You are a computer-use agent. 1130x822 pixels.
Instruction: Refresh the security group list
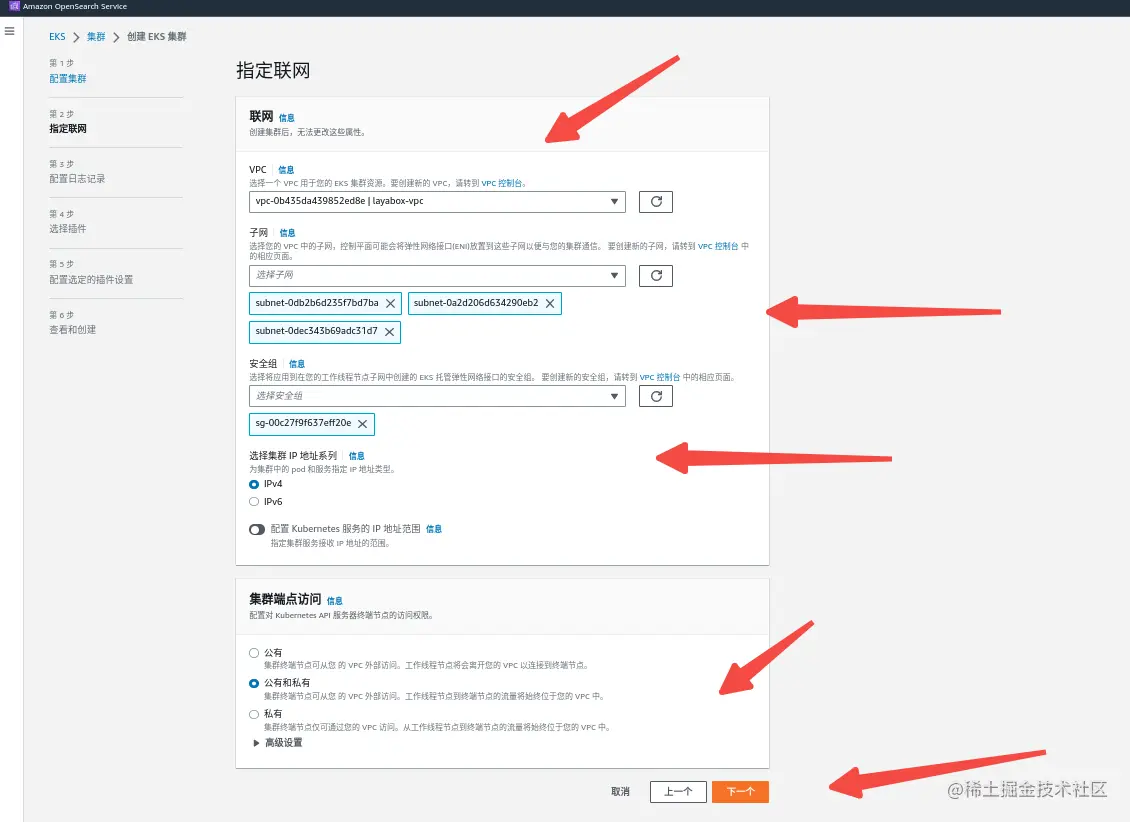click(656, 396)
